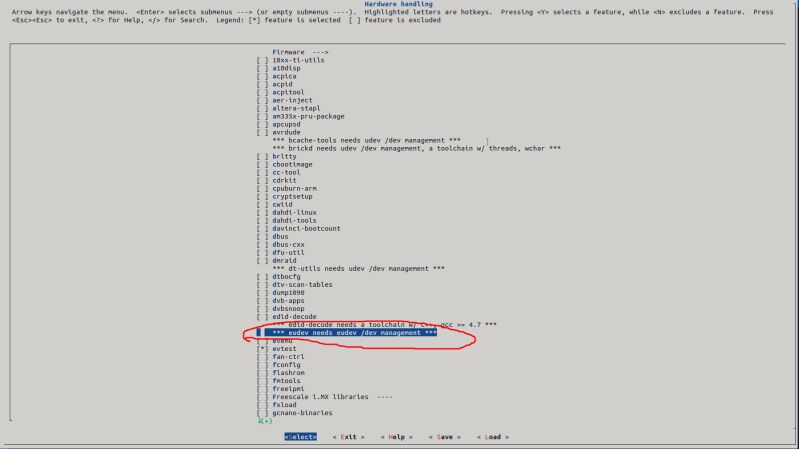The width and height of the screenshot is (799, 449).
Task: Select the dmraid entry
Action: (284, 260)
